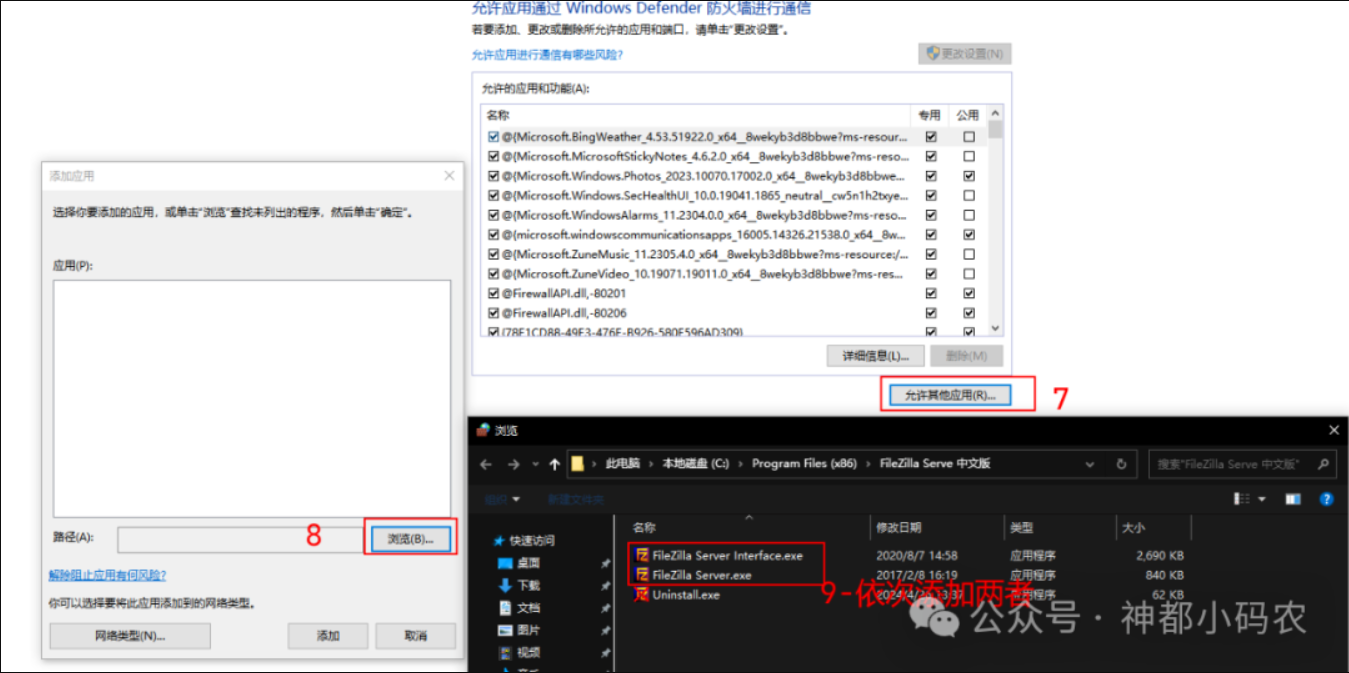Uncheck 专用 for @FirewallAPI.dll,-80201
This screenshot has width=1349, height=673.
point(931,293)
